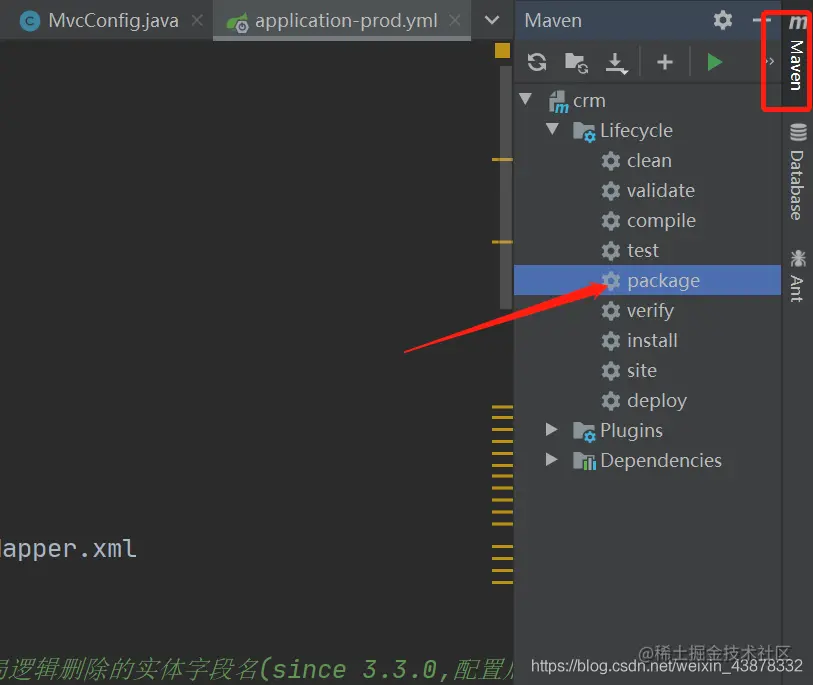Open the Ant side tool tab
This screenshot has width=813, height=685.
pos(797,276)
